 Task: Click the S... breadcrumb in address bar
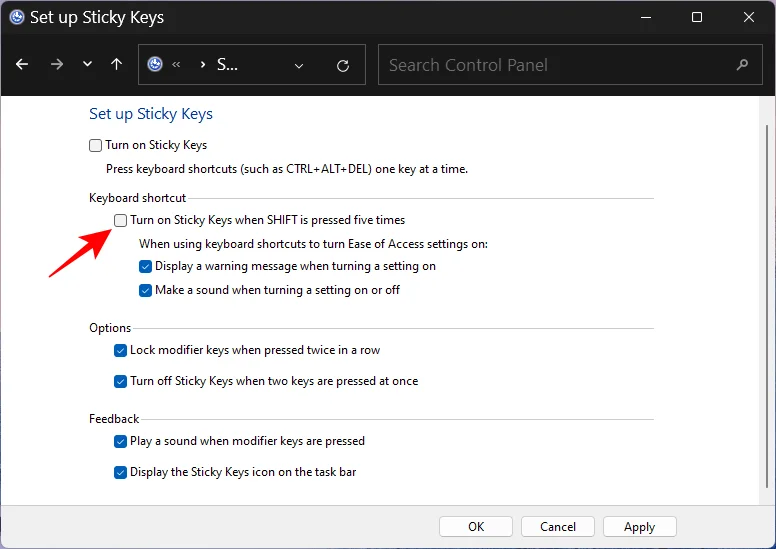(227, 64)
